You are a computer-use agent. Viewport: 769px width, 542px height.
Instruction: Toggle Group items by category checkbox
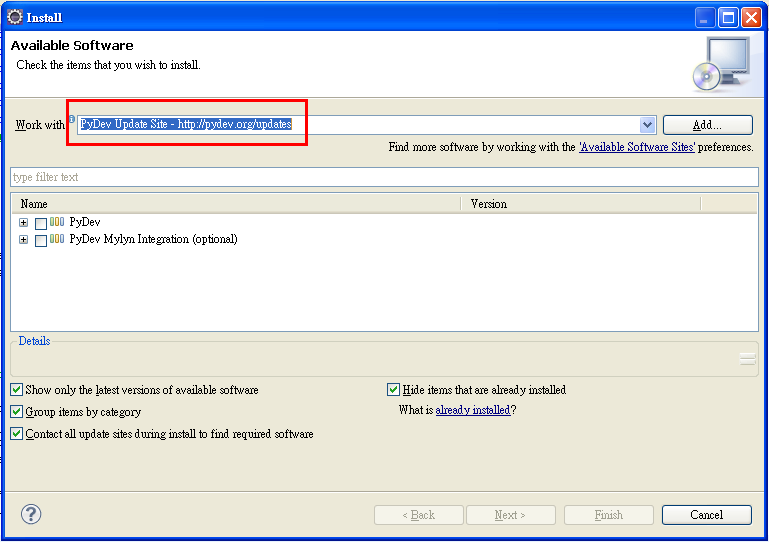(17, 411)
